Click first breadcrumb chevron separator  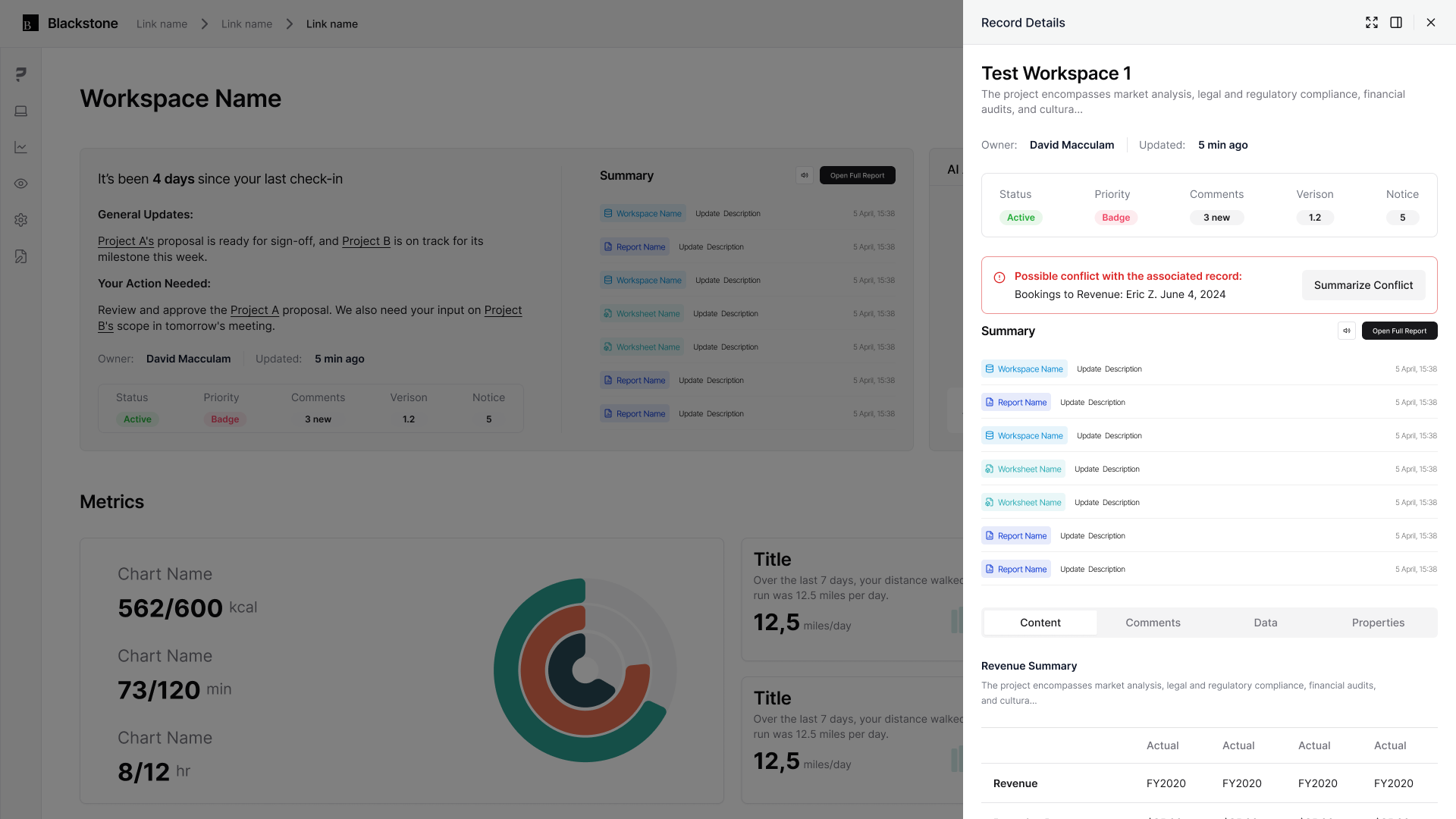205,24
